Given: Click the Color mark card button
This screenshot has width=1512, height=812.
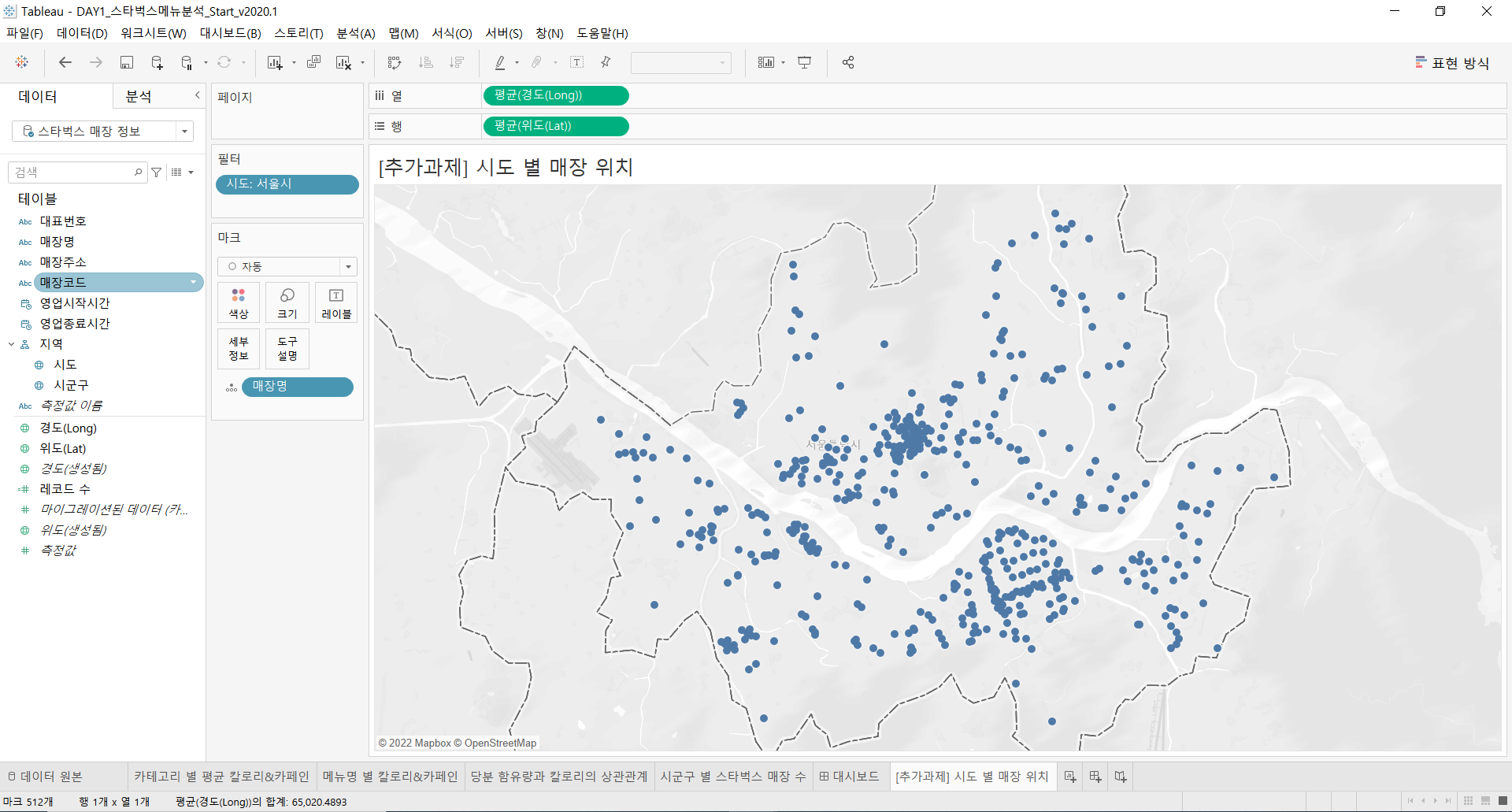Looking at the screenshot, I should tap(239, 303).
